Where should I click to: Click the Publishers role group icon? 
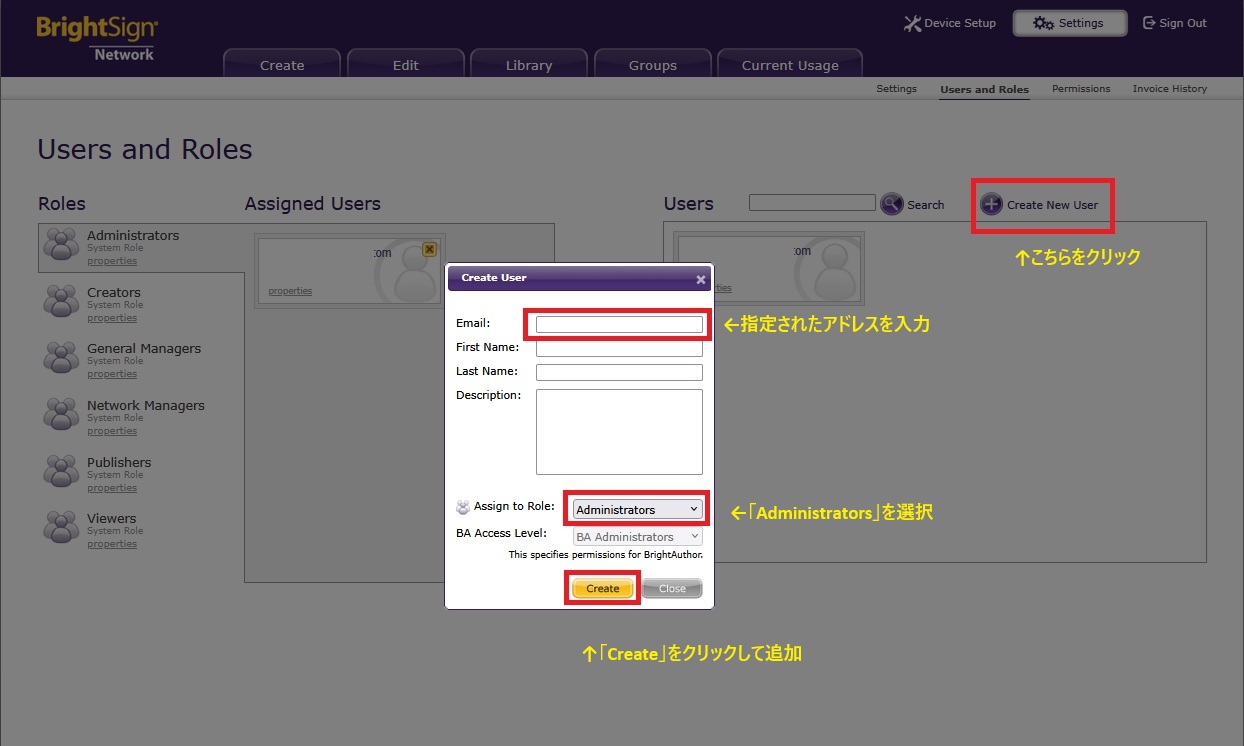(x=61, y=471)
